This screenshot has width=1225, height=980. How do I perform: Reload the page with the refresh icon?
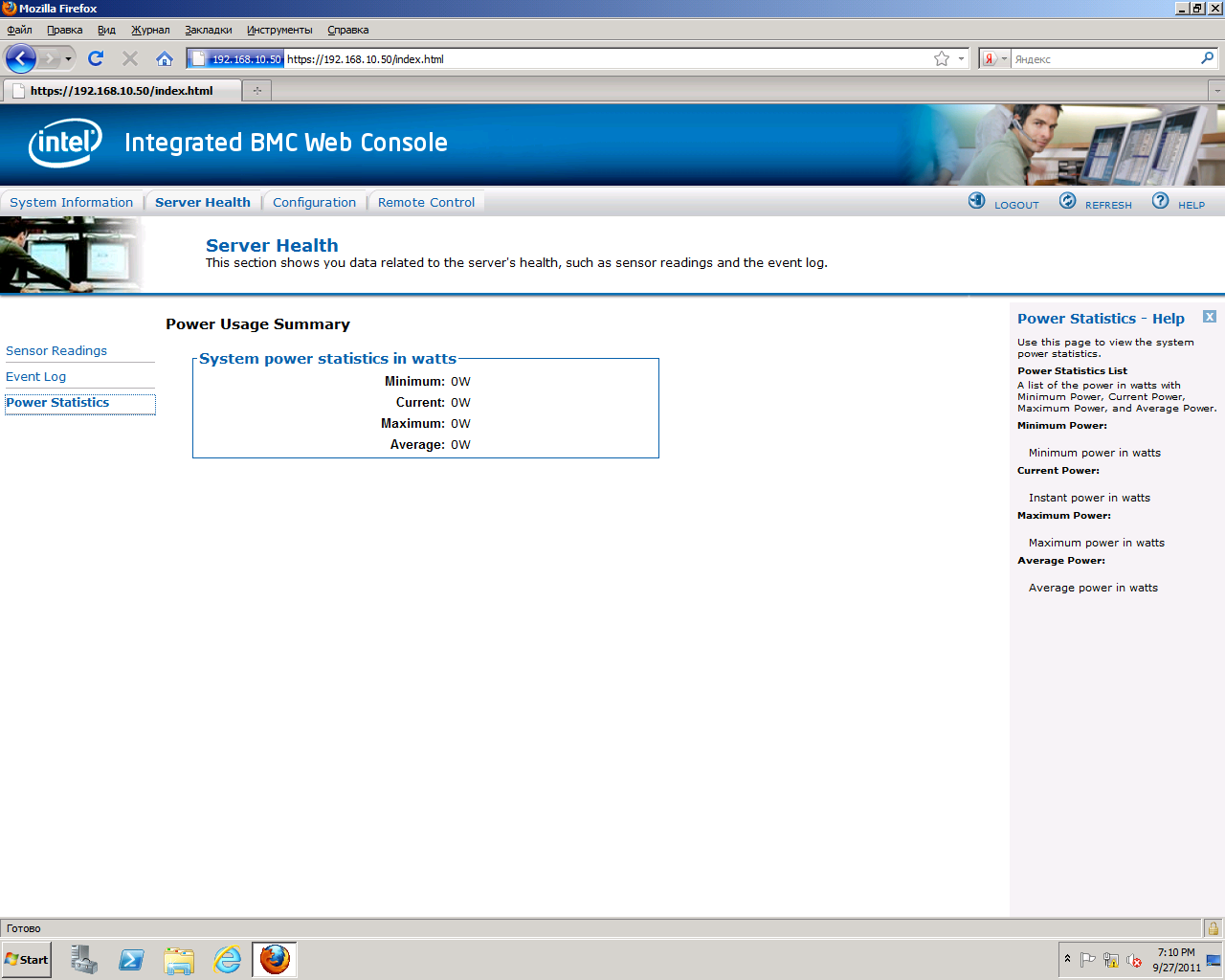96,58
